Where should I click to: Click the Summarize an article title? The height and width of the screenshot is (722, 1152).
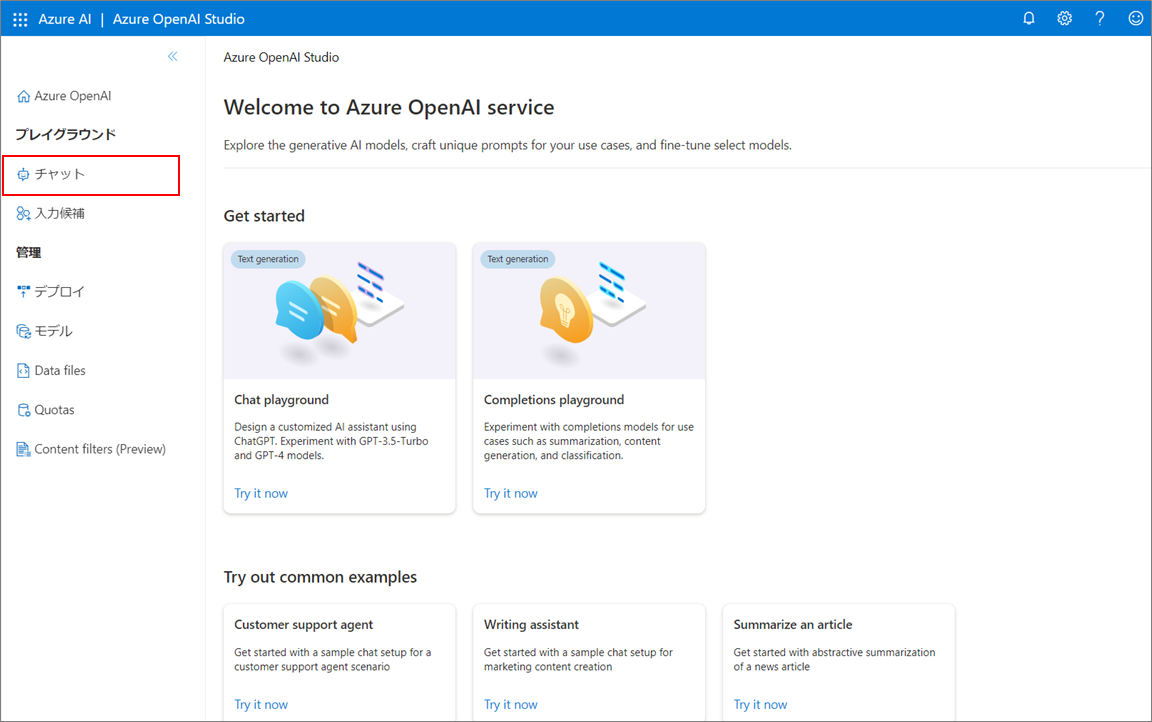click(793, 624)
